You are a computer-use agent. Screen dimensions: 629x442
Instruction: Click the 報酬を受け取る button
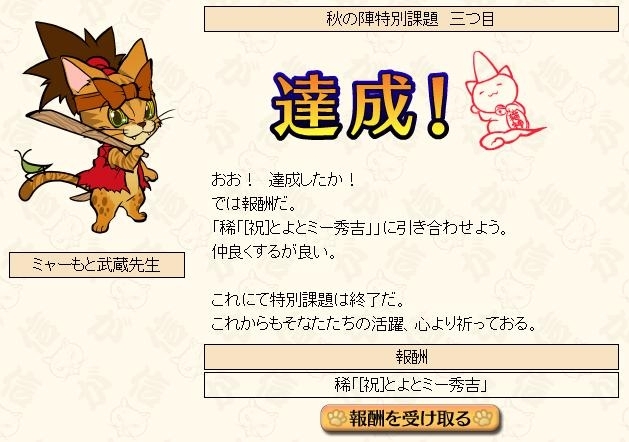pyautogui.click(x=410, y=419)
